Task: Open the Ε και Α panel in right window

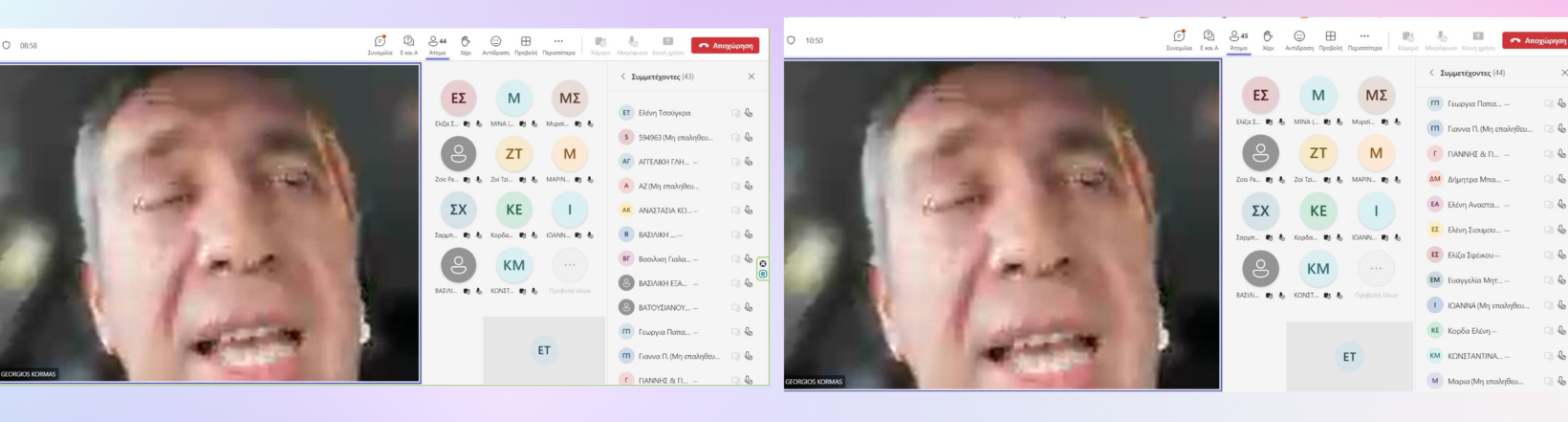Action: pyautogui.click(x=1209, y=39)
